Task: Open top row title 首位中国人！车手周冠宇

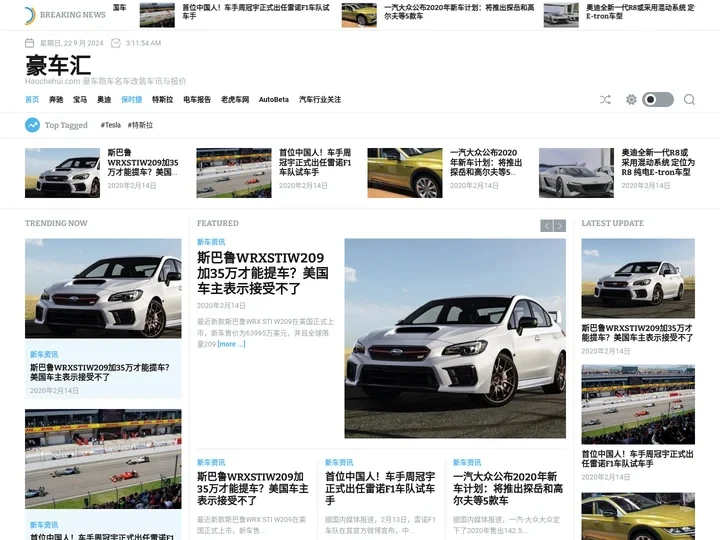Action: [315, 162]
